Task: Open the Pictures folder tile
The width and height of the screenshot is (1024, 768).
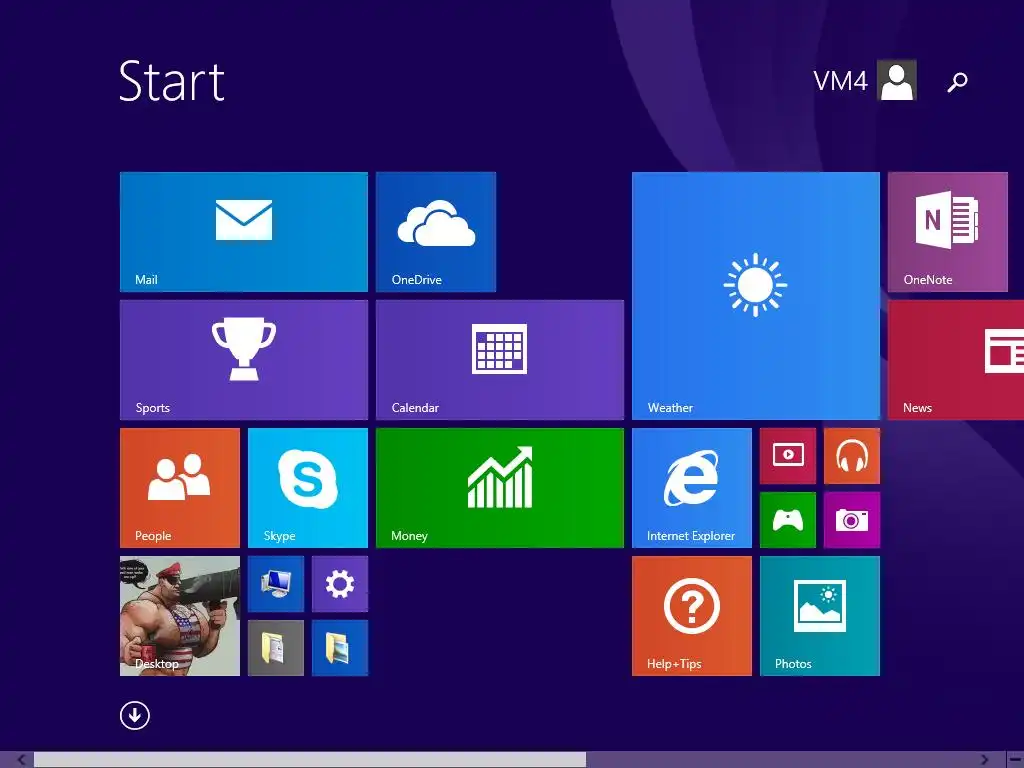Action: pos(340,648)
